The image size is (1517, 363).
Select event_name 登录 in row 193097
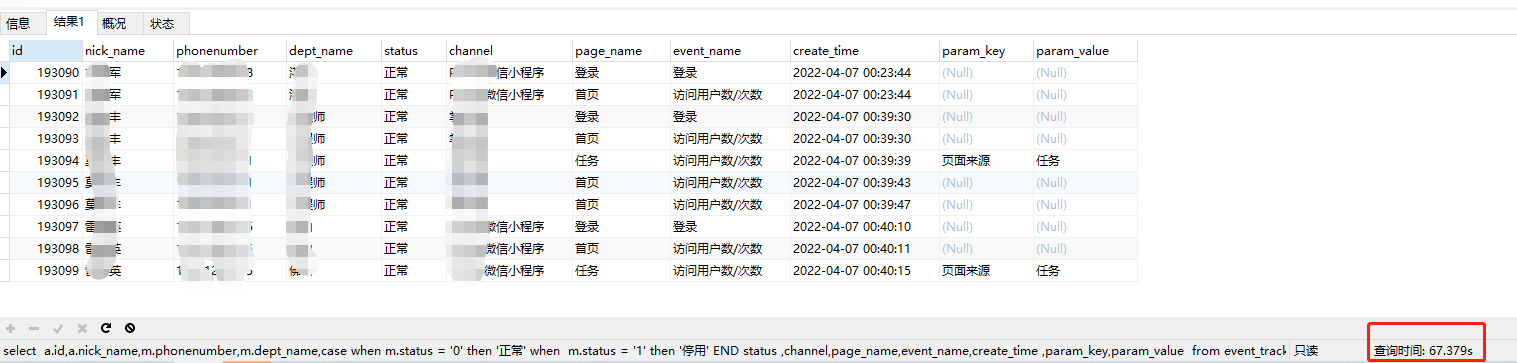pos(730,227)
